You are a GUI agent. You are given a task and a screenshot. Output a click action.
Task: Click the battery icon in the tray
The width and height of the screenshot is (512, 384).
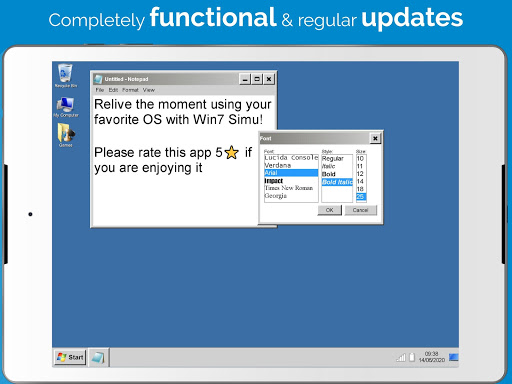pos(412,357)
